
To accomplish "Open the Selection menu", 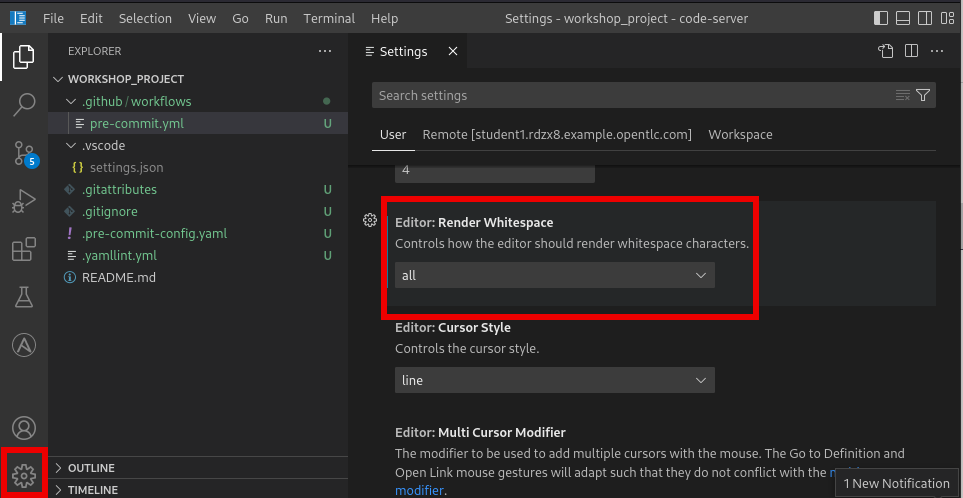I will pyautogui.click(x=145, y=18).
